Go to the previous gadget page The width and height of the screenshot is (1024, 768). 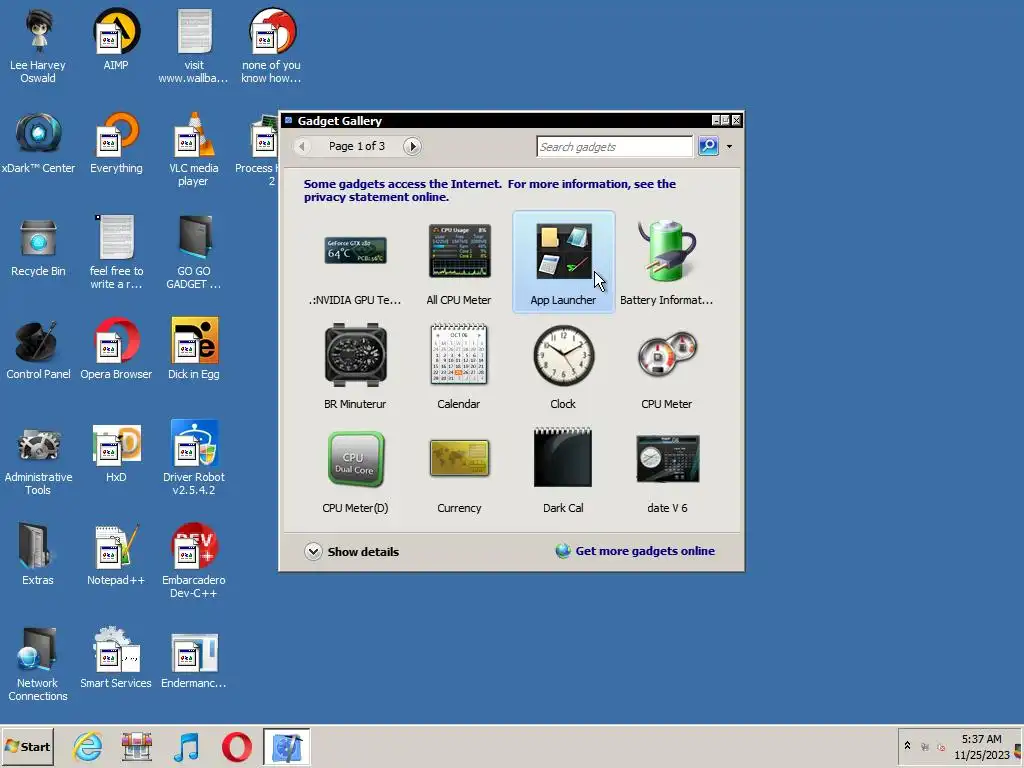coord(302,146)
